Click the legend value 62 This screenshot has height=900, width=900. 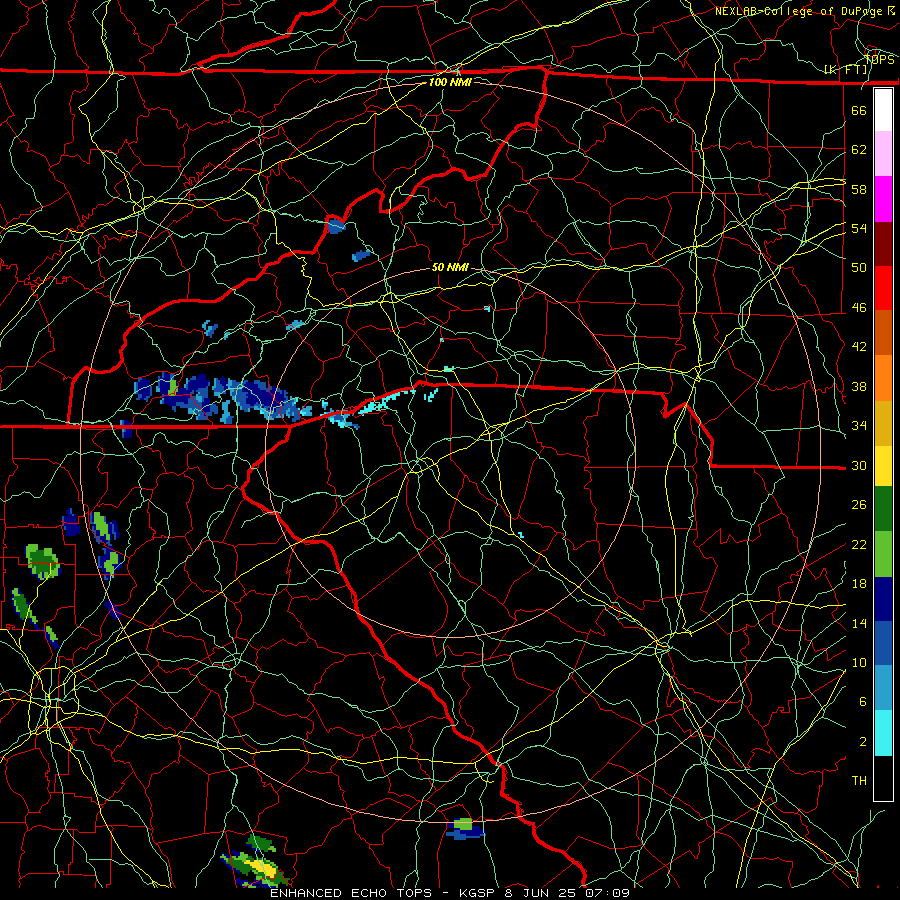859,150
